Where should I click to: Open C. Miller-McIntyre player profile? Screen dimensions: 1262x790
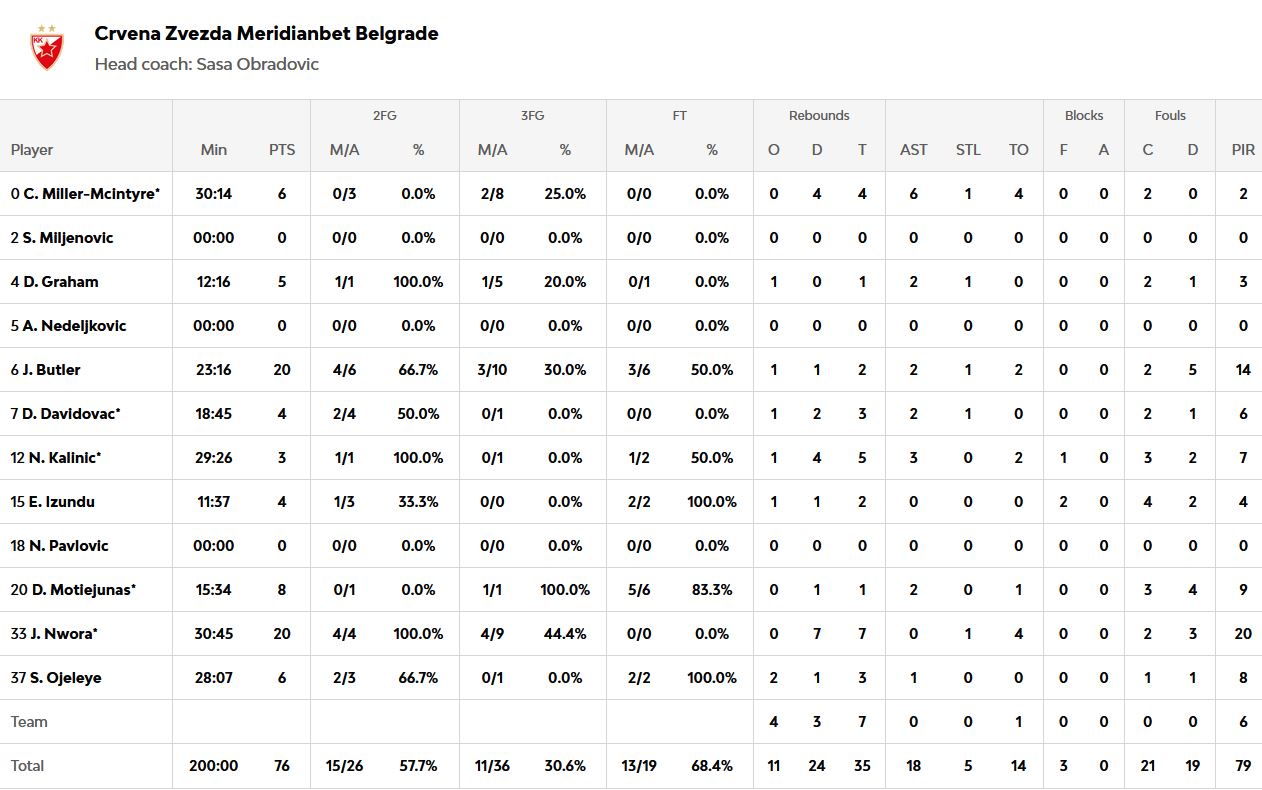pyautogui.click(x=90, y=194)
